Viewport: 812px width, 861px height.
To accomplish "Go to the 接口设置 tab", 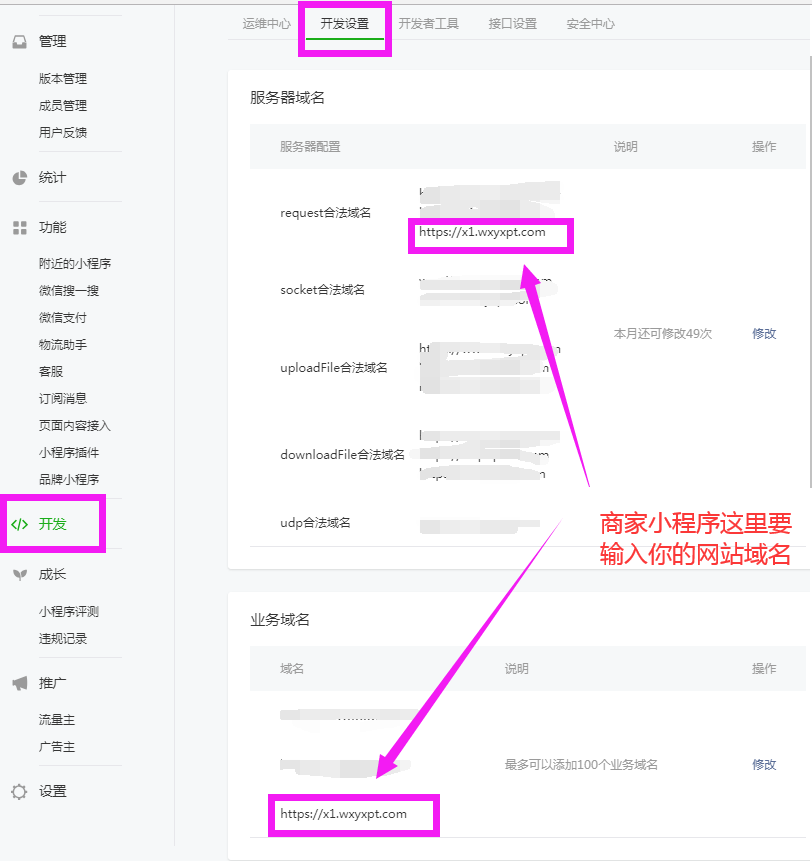I will (x=512, y=23).
